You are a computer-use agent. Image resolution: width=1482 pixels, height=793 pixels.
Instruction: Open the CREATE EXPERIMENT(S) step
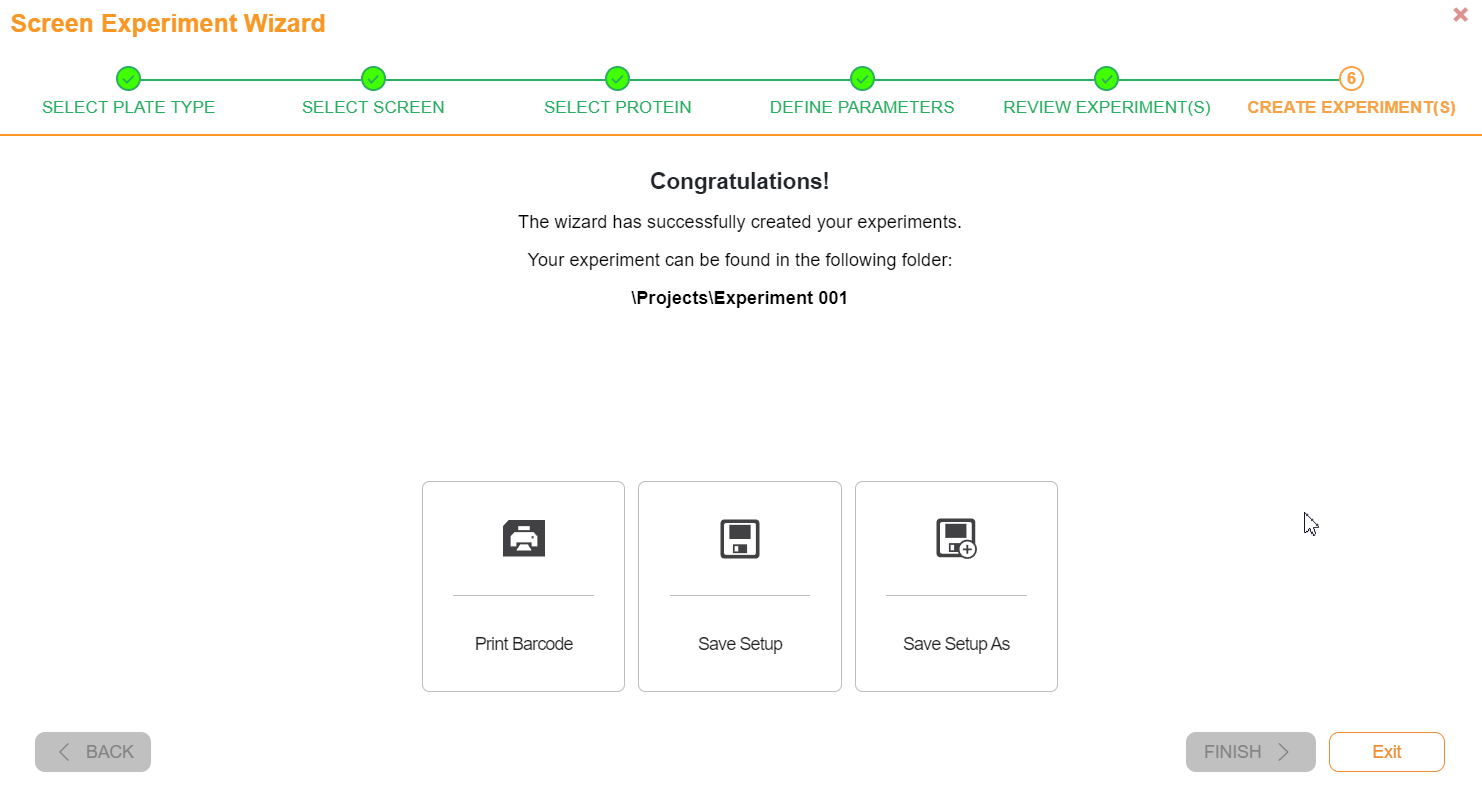pos(1351,106)
